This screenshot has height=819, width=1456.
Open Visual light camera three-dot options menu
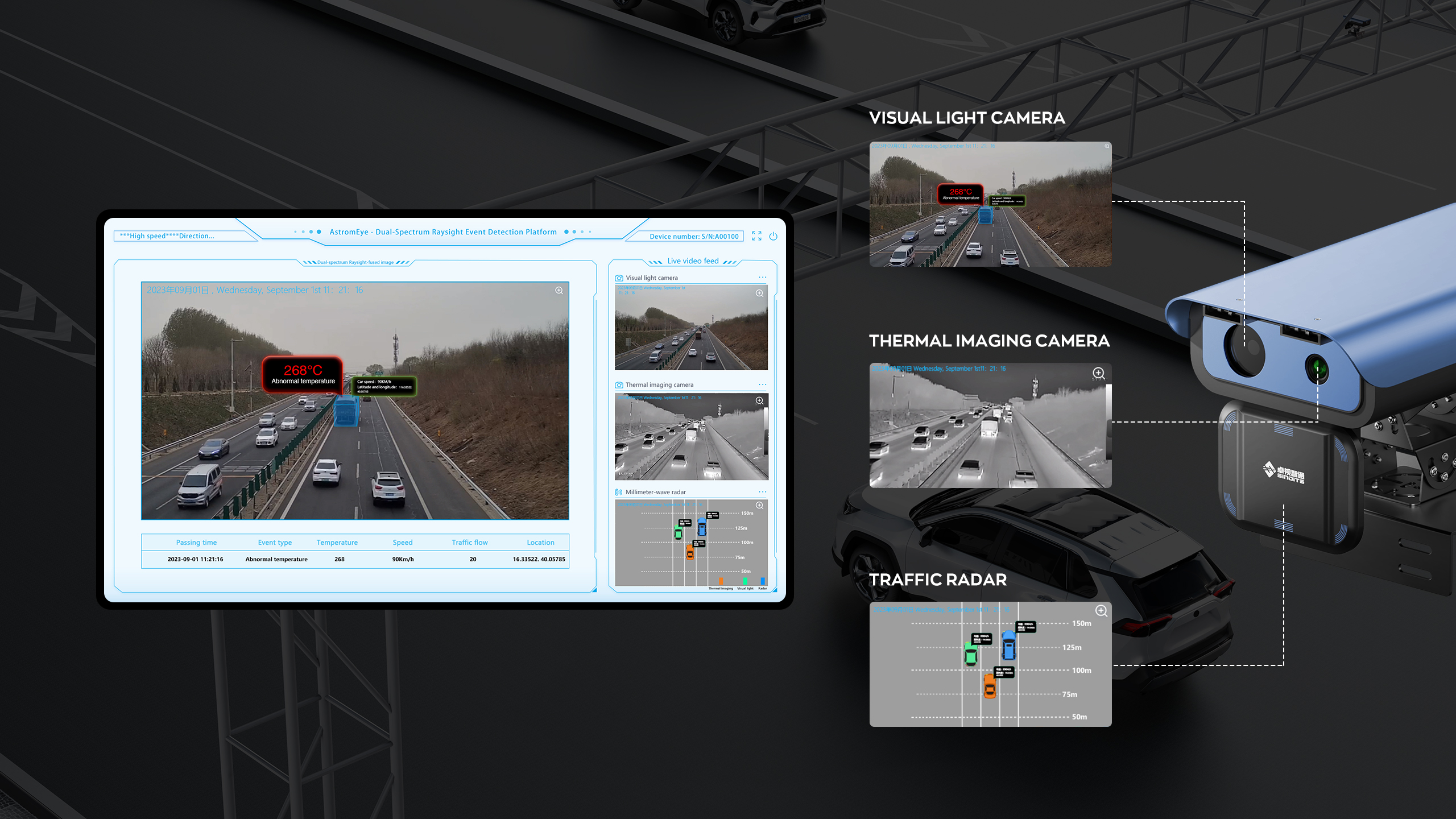[762, 278]
